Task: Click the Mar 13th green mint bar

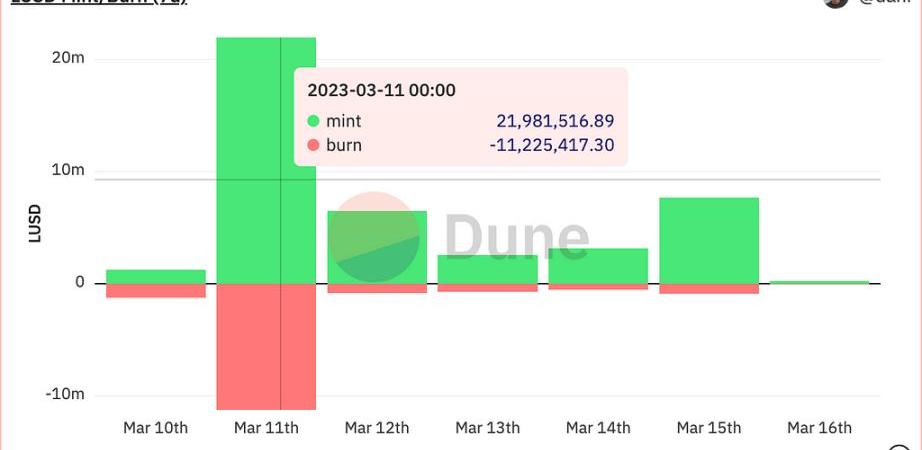Action: click(487, 269)
